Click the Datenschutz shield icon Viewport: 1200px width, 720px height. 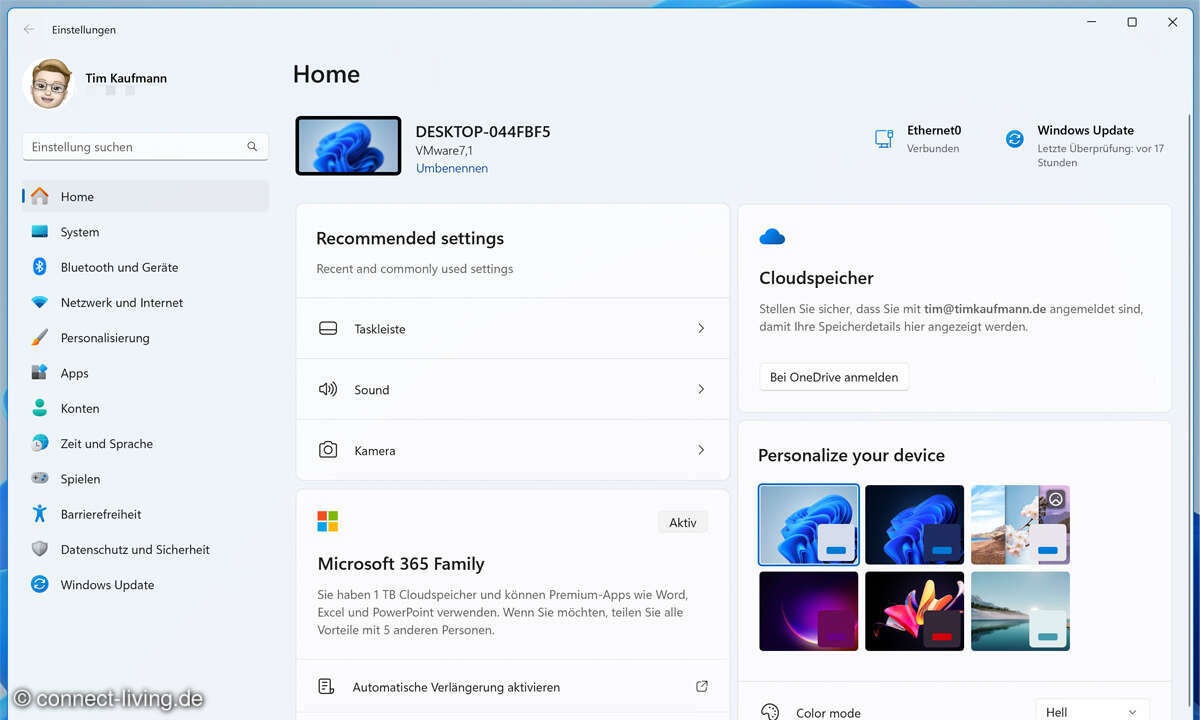coord(40,549)
